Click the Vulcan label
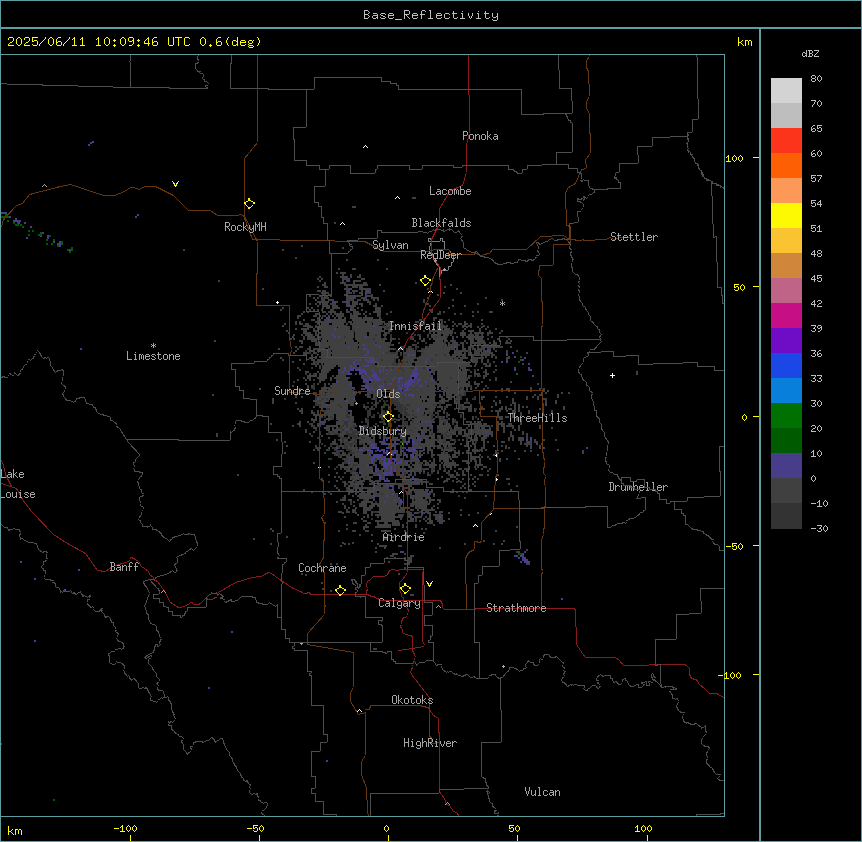This screenshot has height=842, width=862. point(543,792)
